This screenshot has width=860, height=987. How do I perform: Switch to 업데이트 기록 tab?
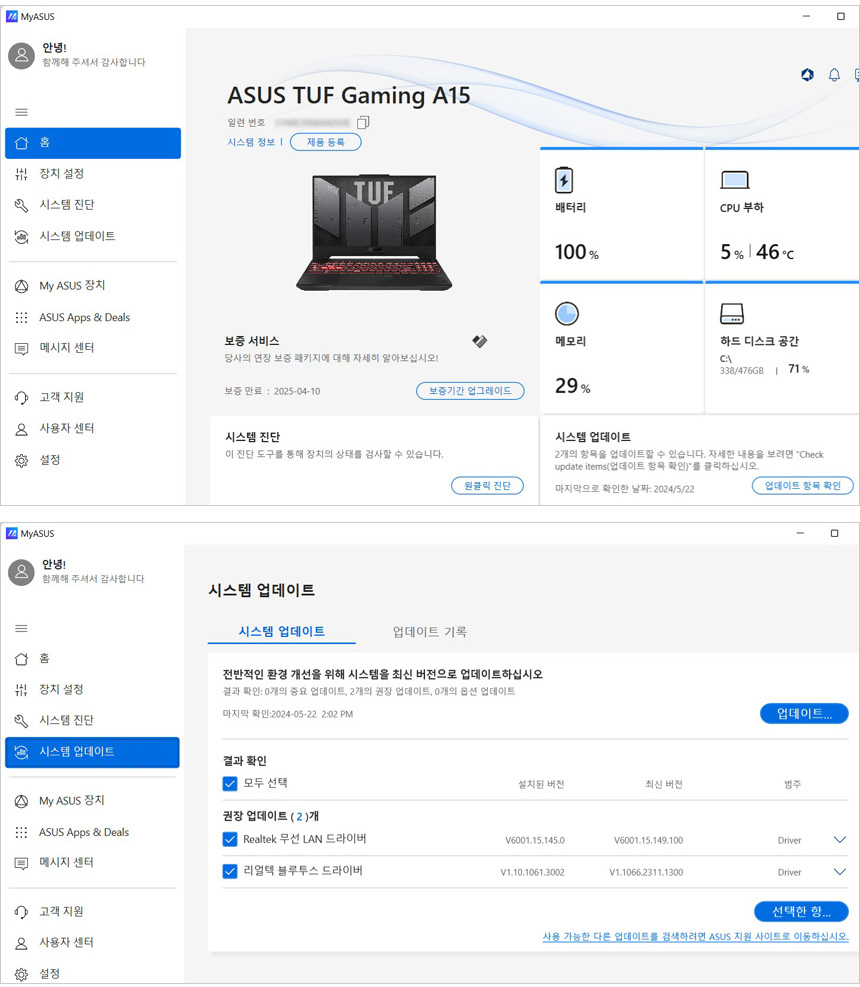[x=429, y=631]
